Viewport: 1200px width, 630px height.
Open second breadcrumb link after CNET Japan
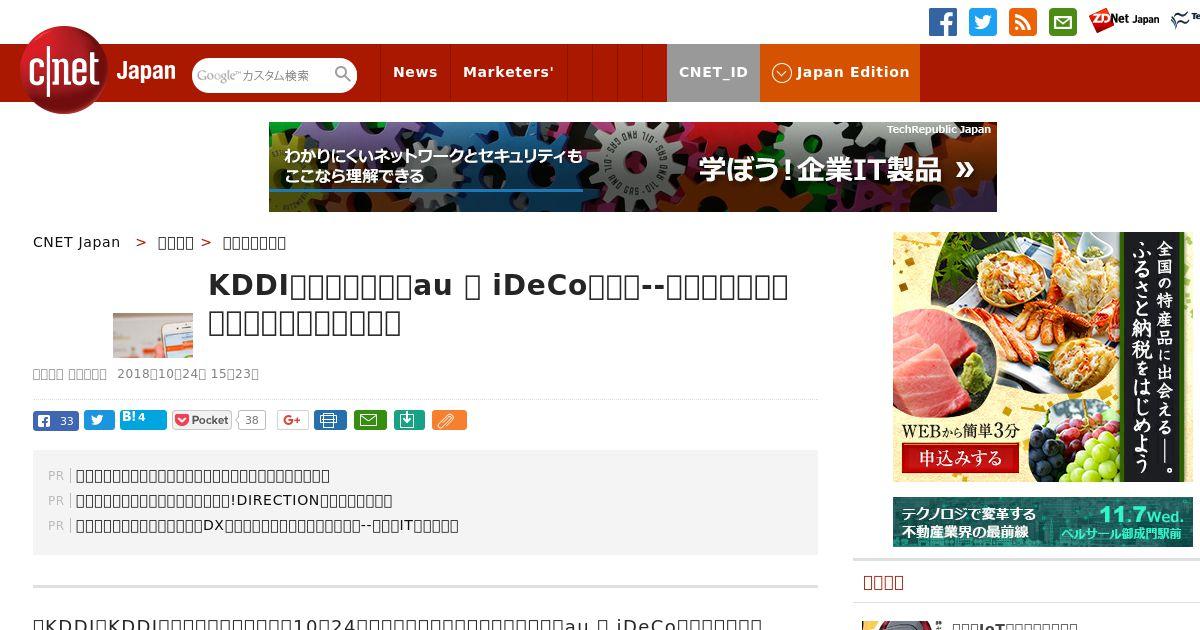(x=176, y=242)
